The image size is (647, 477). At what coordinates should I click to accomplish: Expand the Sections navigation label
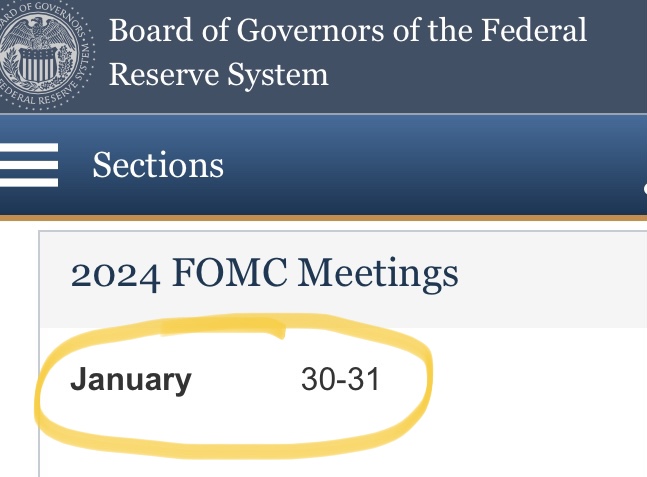pos(158,165)
